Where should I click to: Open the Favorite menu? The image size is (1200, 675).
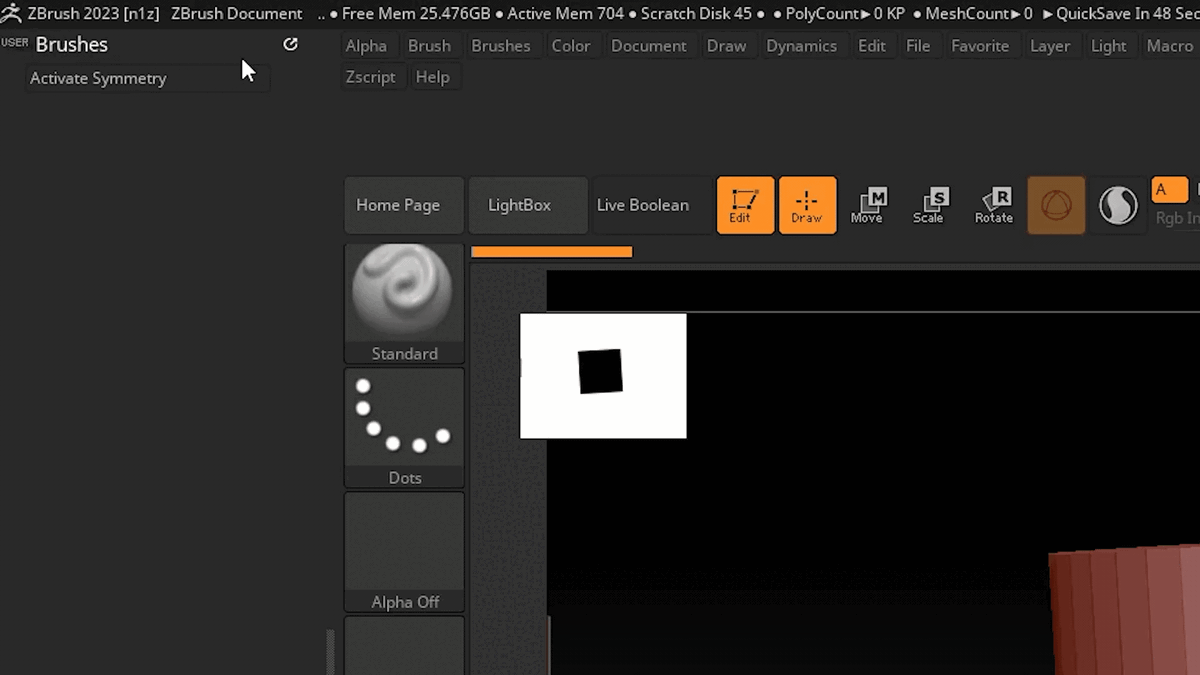[x=980, y=45]
